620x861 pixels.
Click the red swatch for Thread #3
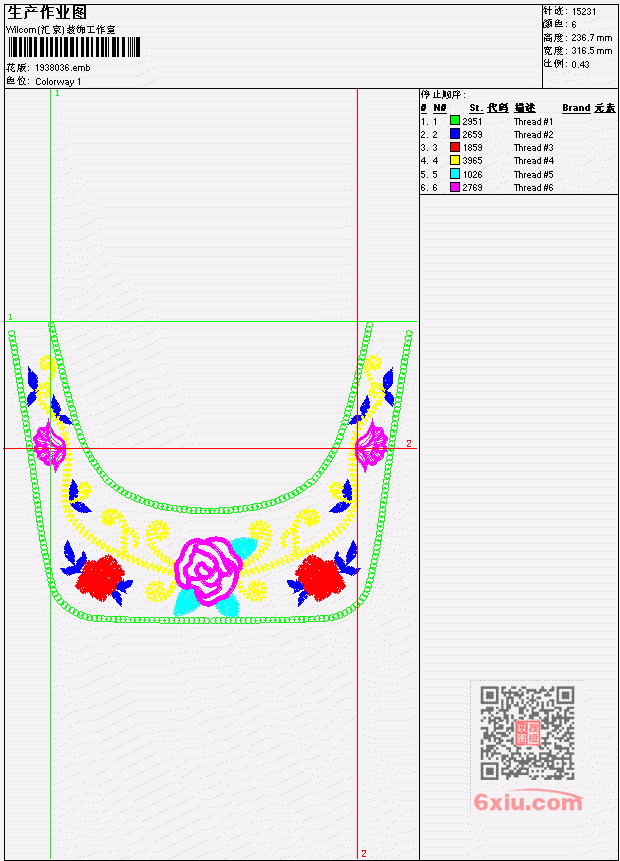tap(455, 147)
